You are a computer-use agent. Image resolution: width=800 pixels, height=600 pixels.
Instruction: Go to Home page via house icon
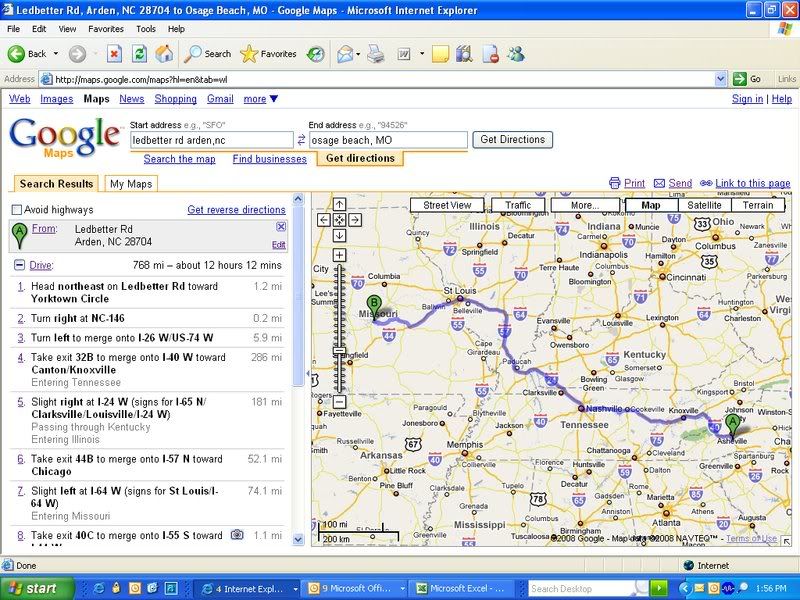pyautogui.click(x=164, y=54)
